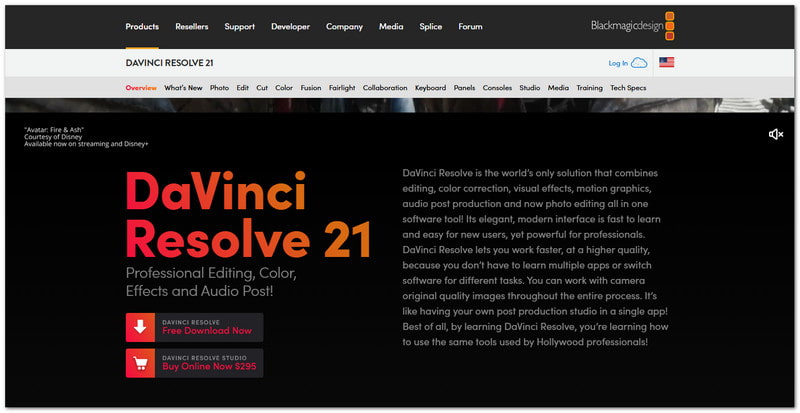The width and height of the screenshot is (800, 413).
Task: Open the Edit tab
Action: click(243, 88)
